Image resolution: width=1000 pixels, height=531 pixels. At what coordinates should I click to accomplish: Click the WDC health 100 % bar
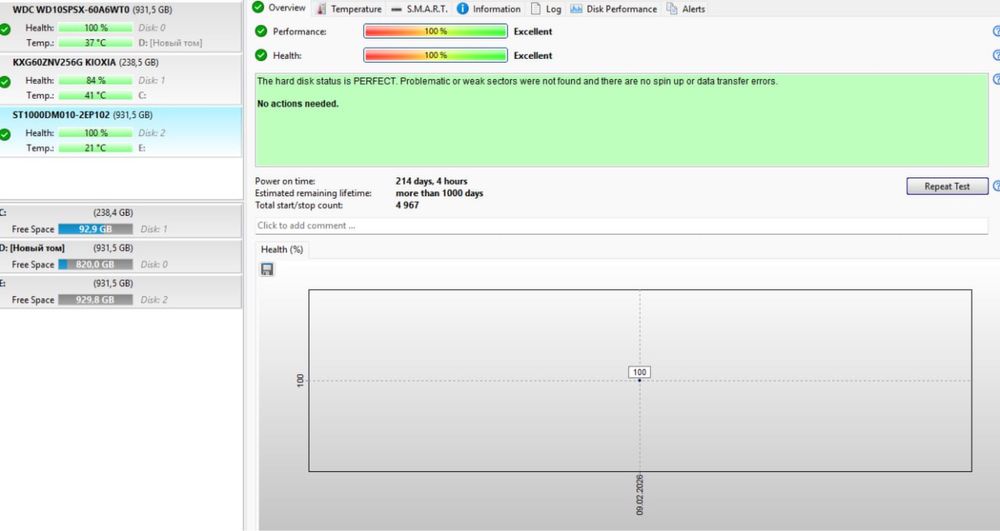click(96, 27)
